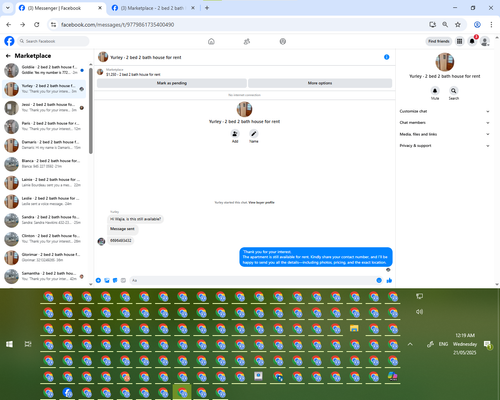Click the Find friends button
Viewport: 500px width, 400px height.
click(439, 41)
